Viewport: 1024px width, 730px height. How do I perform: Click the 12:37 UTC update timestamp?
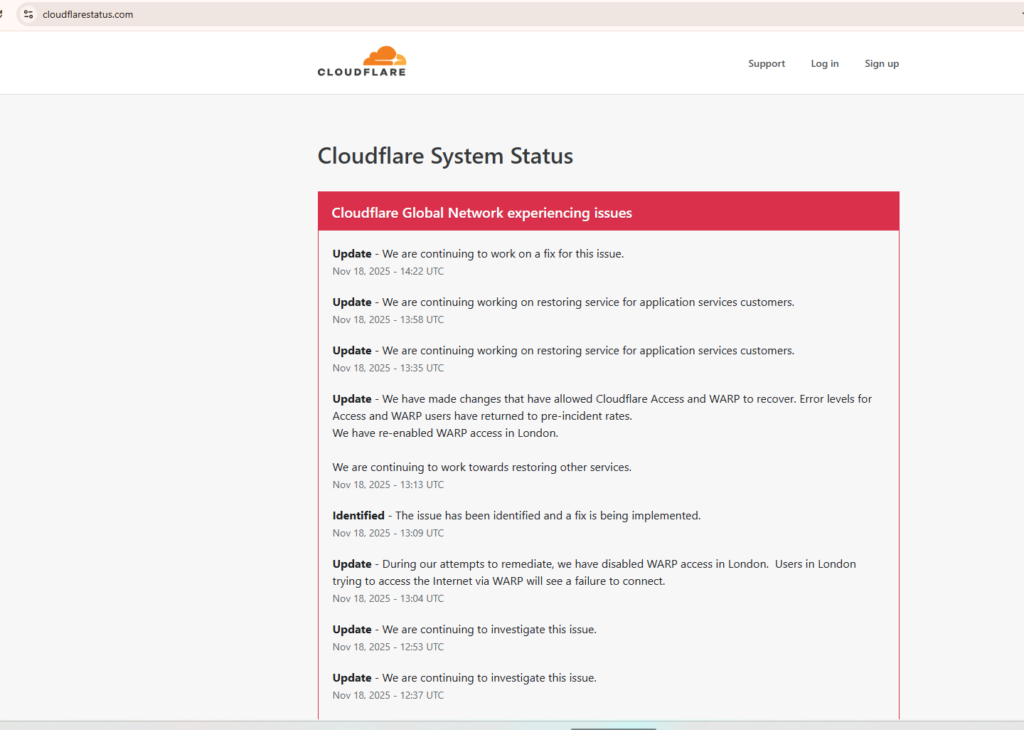tap(388, 695)
